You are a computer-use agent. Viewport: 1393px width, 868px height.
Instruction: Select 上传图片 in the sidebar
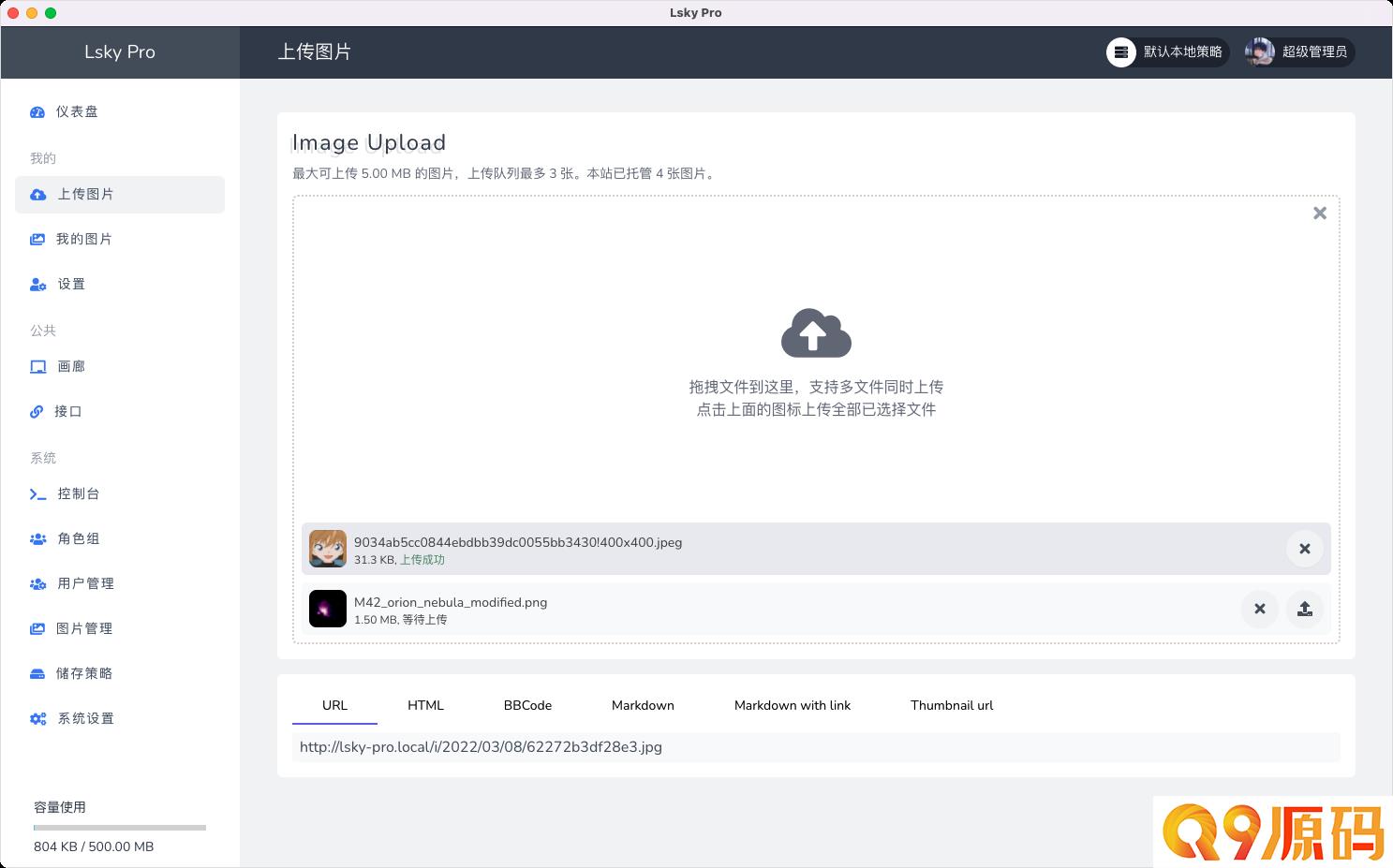[120, 195]
